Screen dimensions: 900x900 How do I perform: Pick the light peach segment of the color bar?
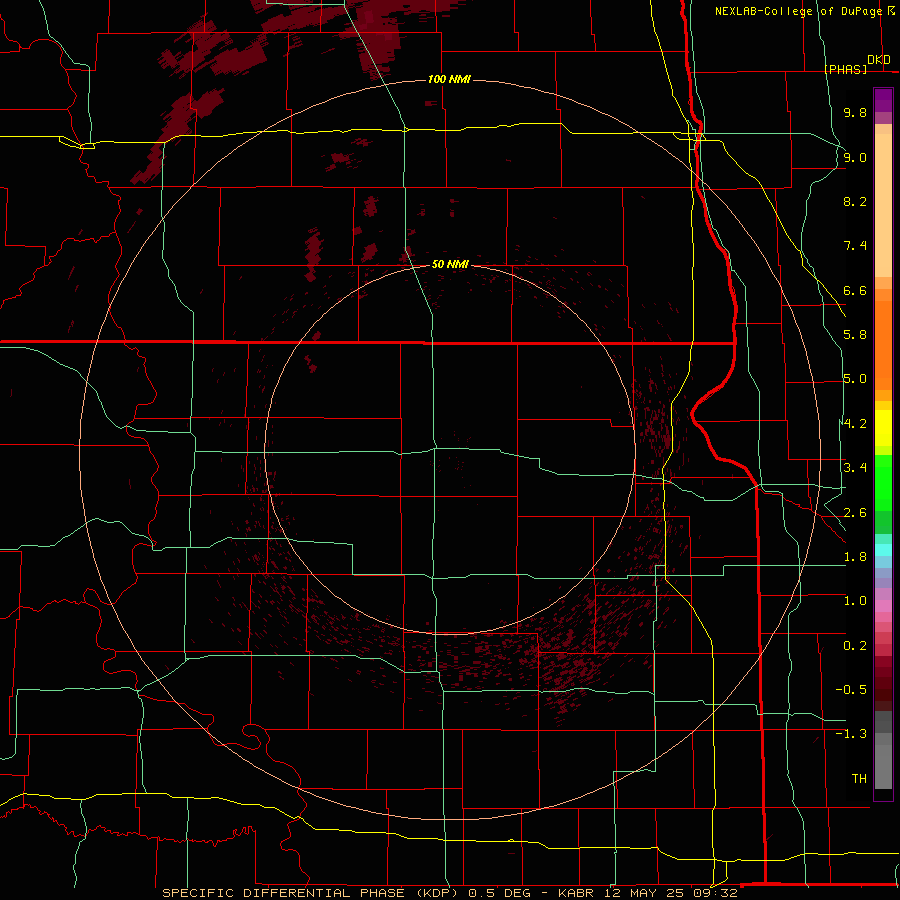[883, 205]
